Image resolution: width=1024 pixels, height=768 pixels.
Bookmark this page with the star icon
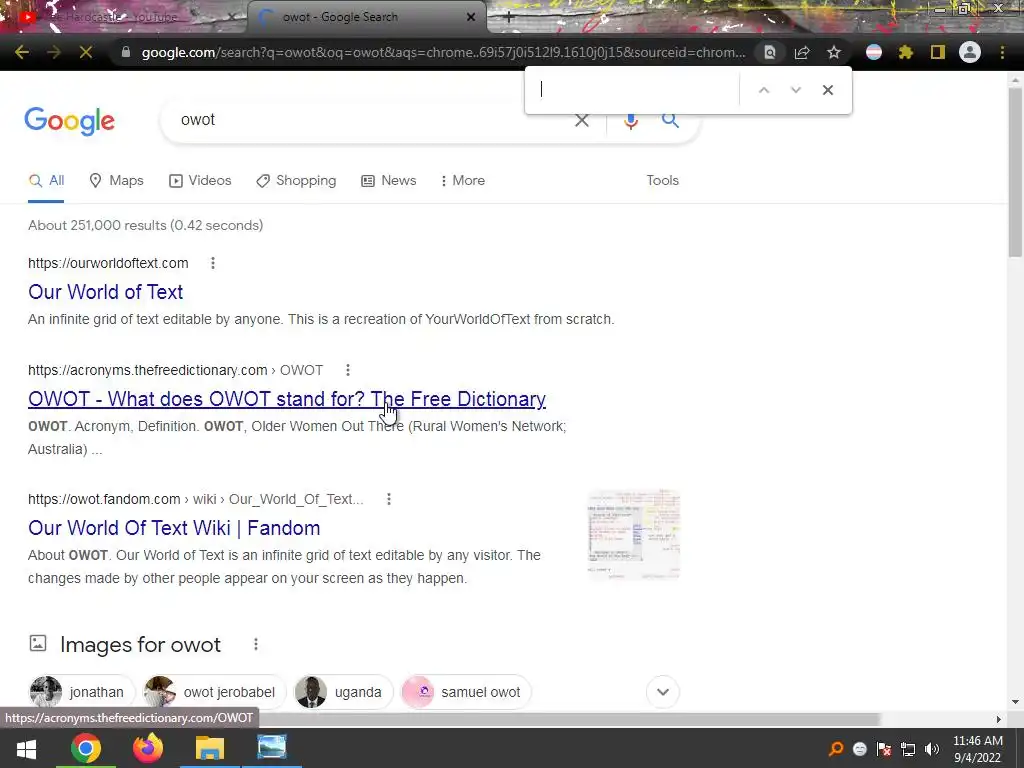(x=834, y=52)
